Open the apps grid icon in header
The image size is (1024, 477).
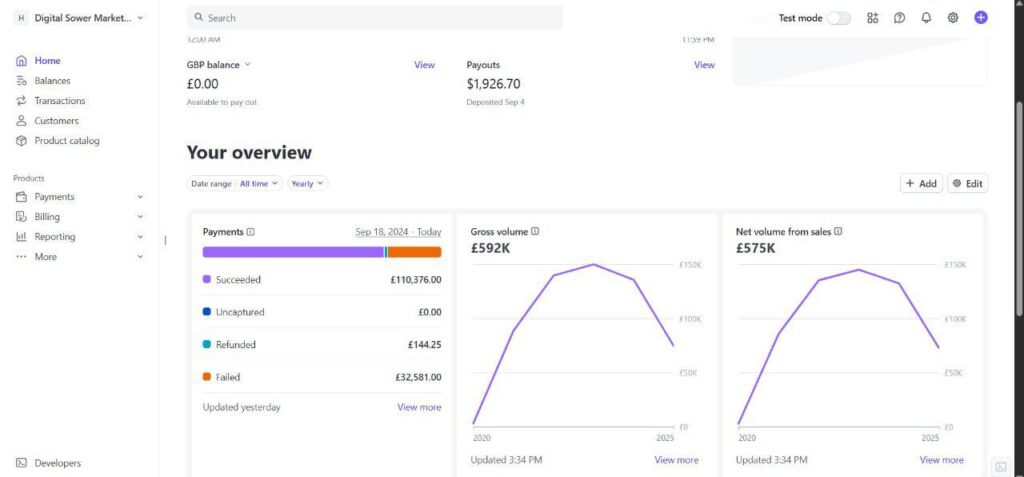click(x=873, y=18)
